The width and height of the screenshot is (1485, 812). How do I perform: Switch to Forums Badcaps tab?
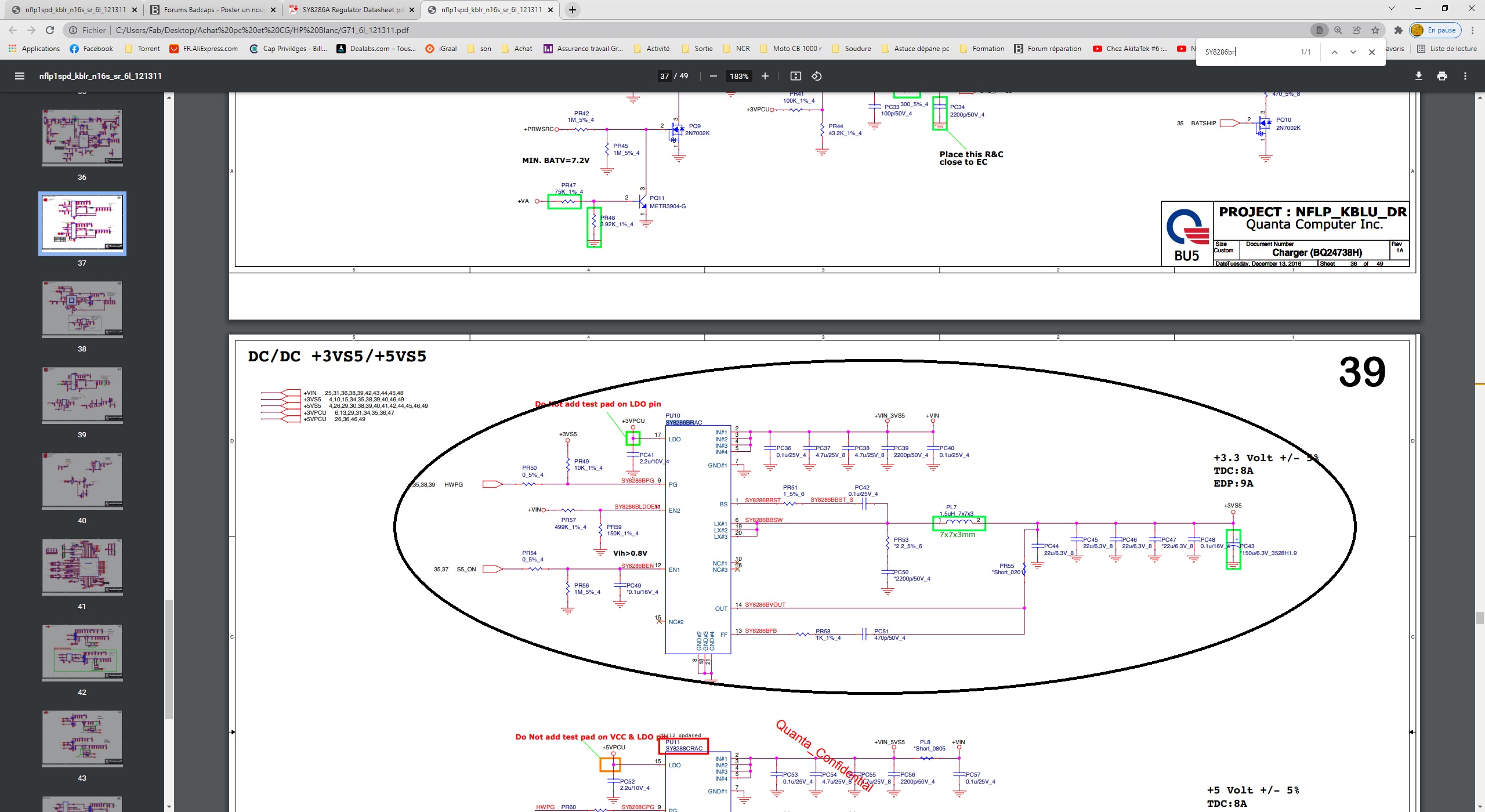pyautogui.click(x=213, y=10)
